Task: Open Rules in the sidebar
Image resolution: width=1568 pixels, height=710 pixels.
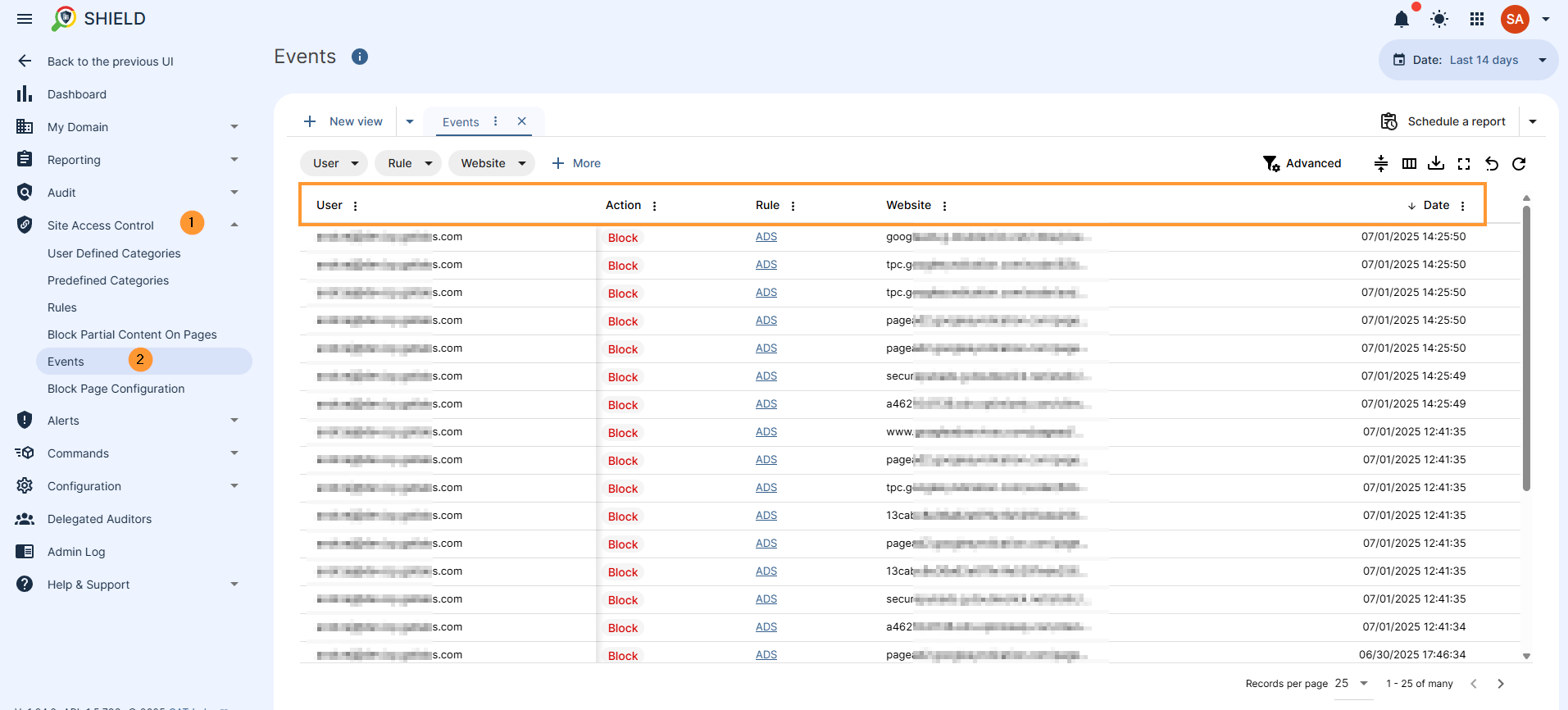Action: pyautogui.click(x=62, y=307)
